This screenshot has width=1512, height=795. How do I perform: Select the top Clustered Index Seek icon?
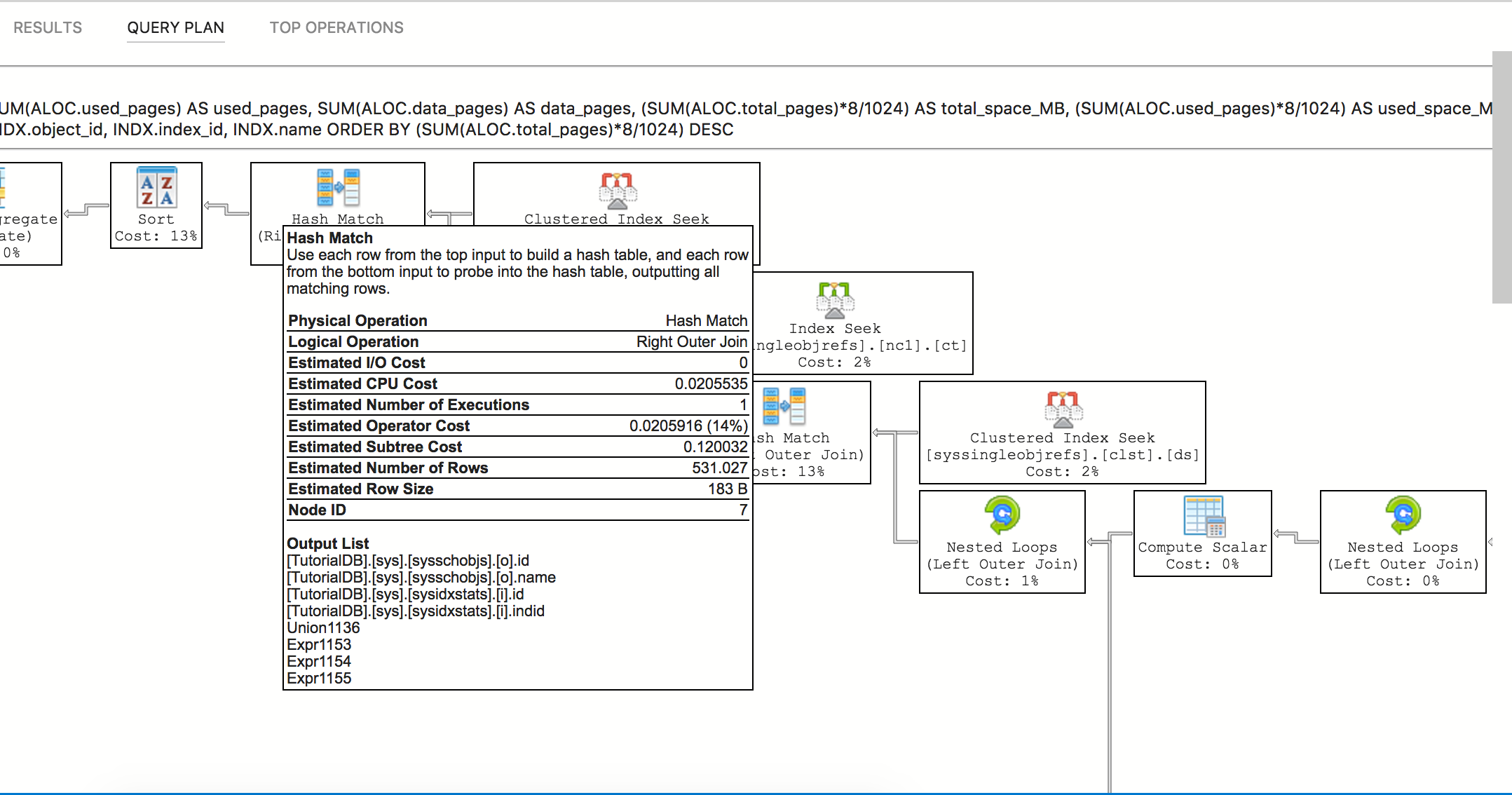coord(617,190)
